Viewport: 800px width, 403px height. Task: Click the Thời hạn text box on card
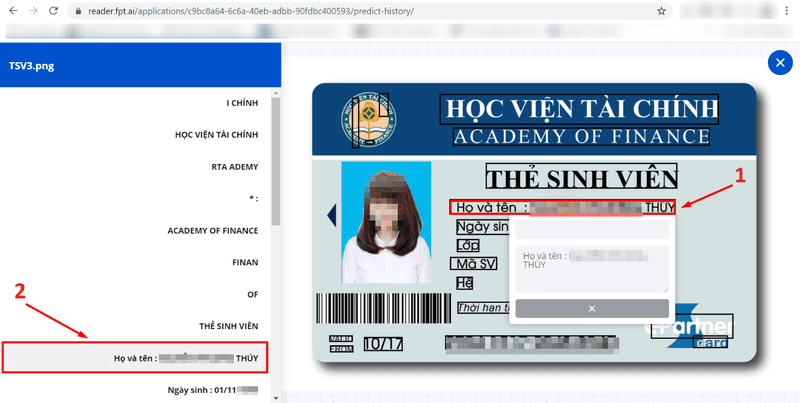click(483, 308)
